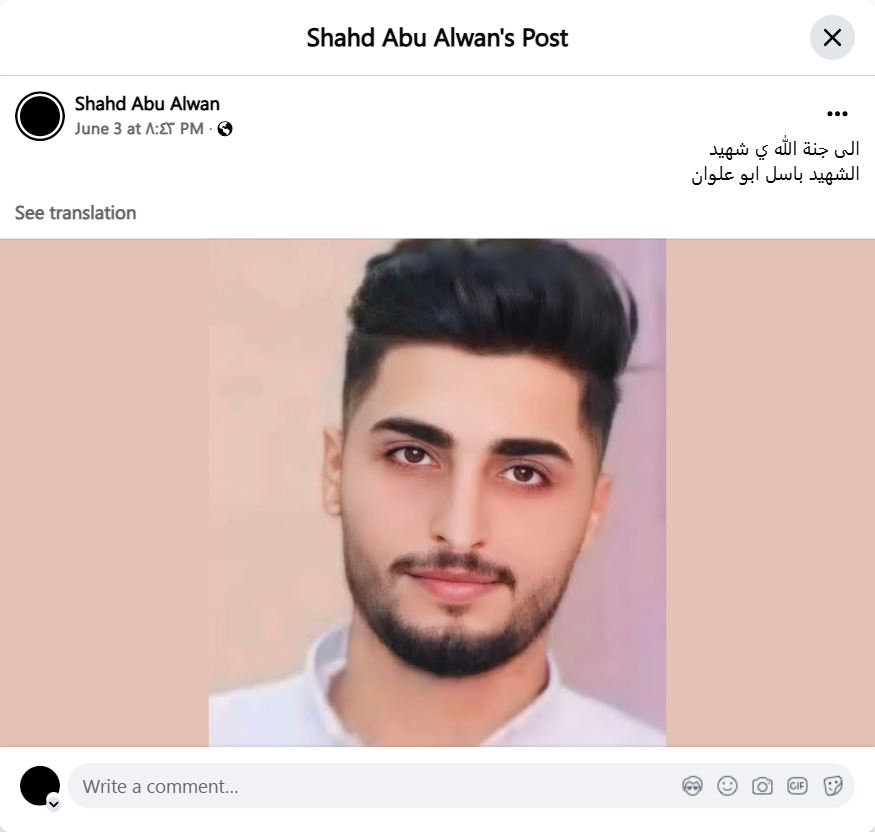
Task: Open the emoji picker in comment box
Action: 727,786
